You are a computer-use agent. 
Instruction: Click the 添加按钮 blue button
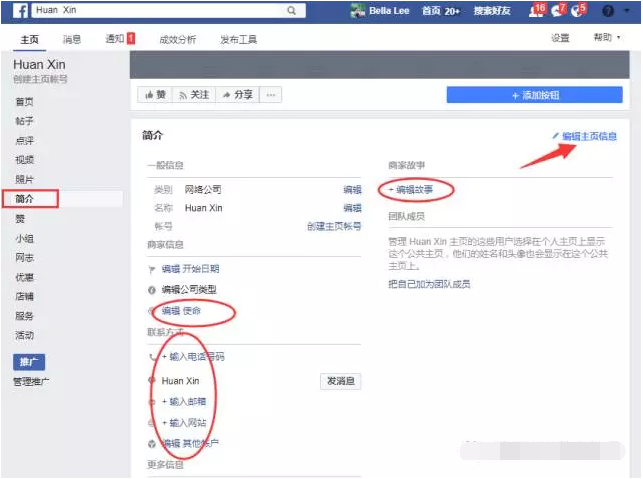pos(534,95)
